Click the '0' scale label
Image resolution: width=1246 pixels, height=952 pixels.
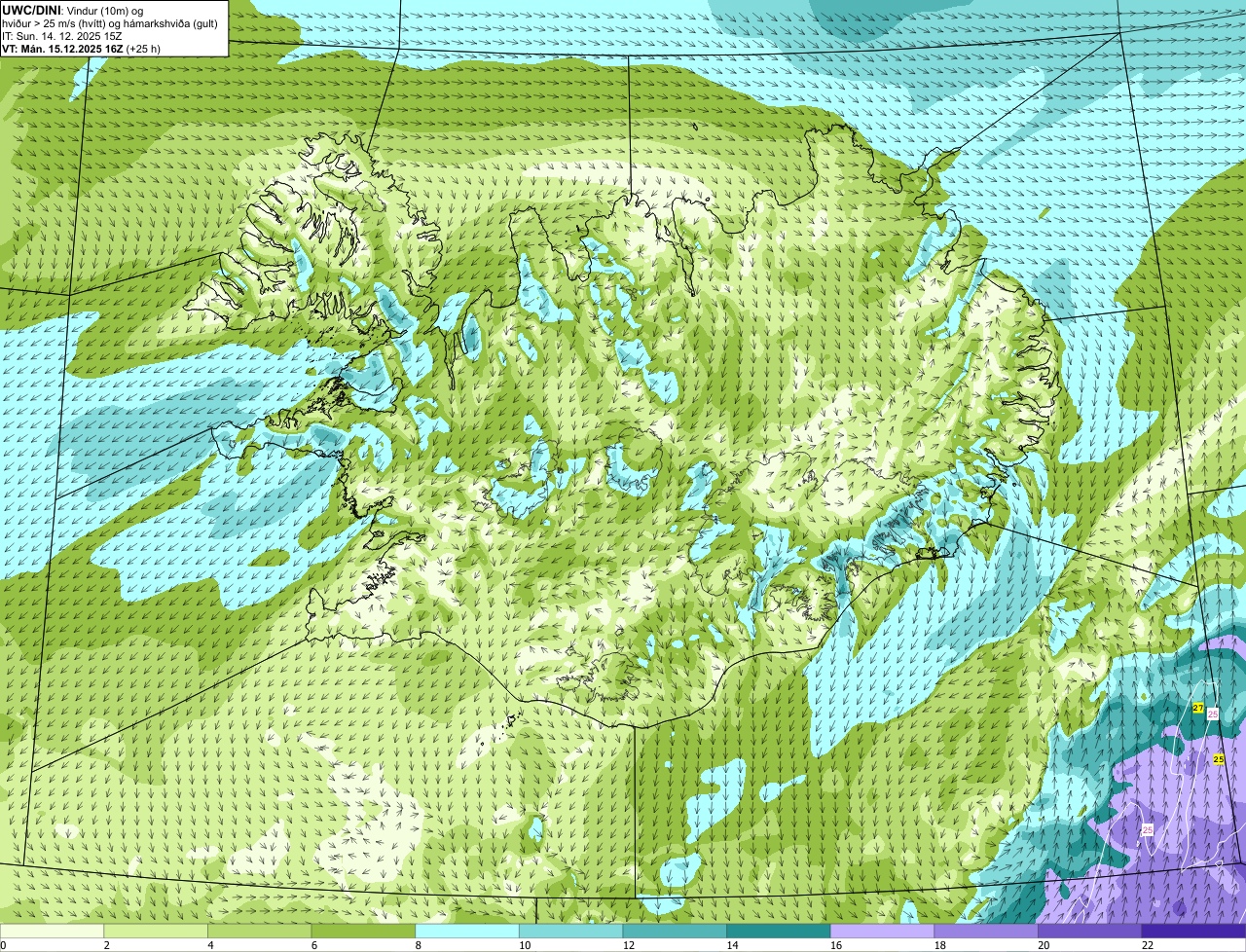click(x=3, y=945)
